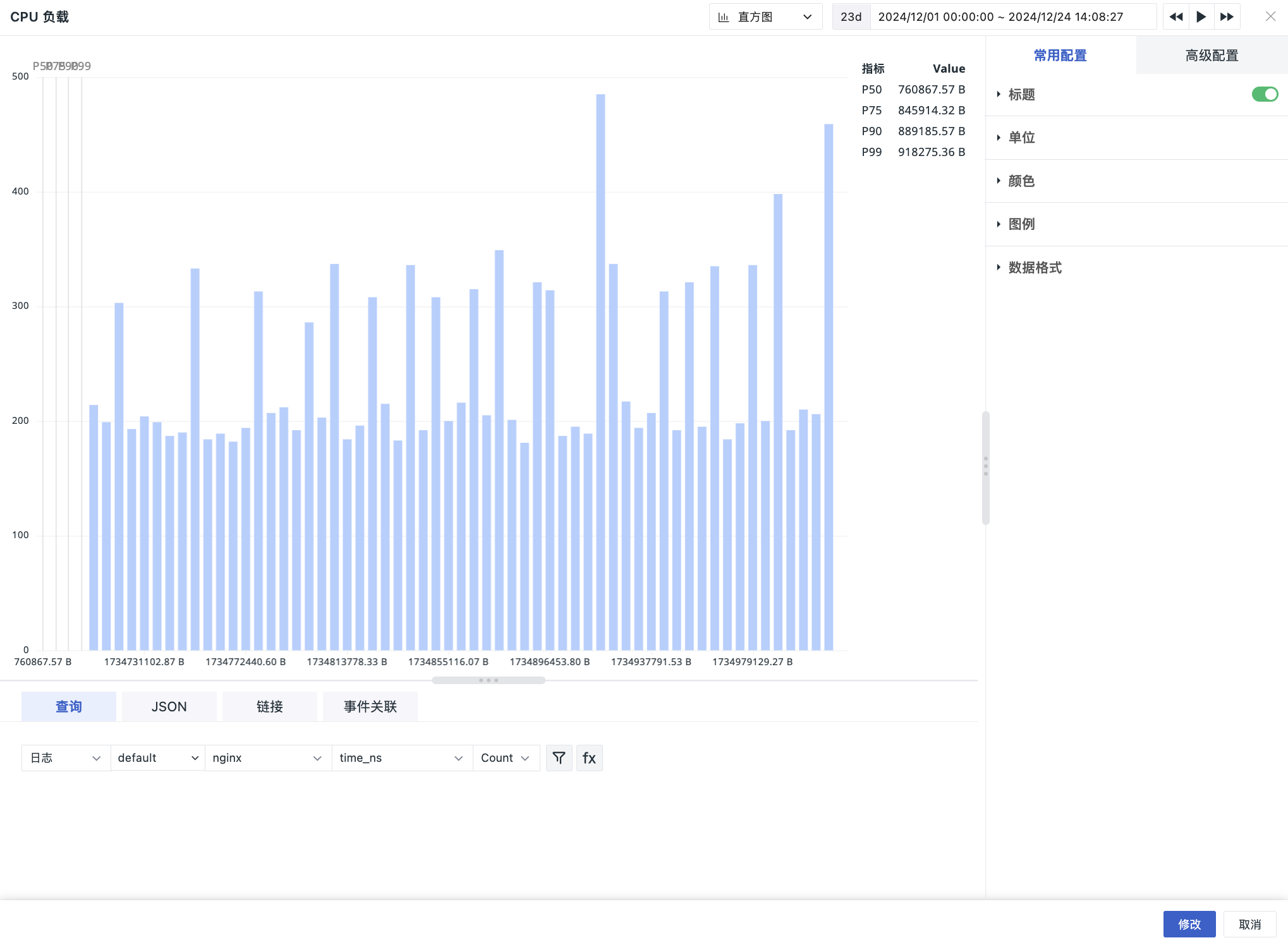1288x945 pixels.
Task: Click the horizontal panel resize handle
Action: coord(489,680)
